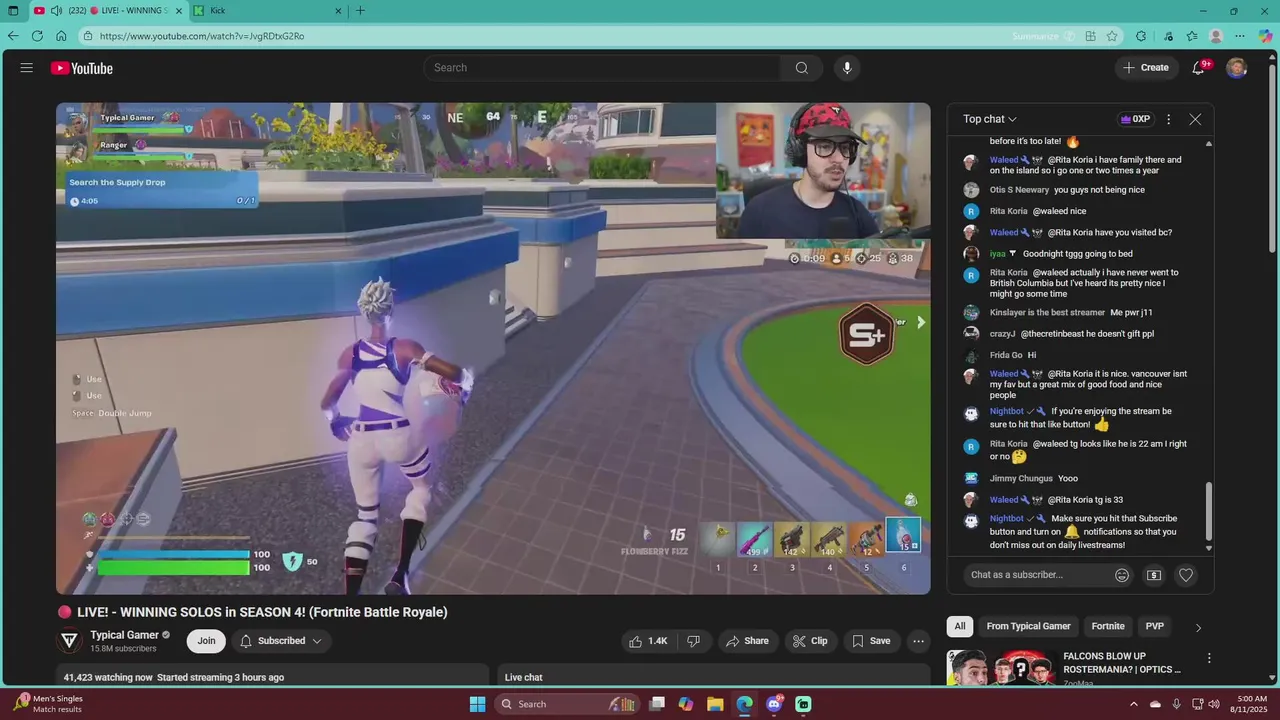
Task: Open Men's Singles match results widget
Action: click(x=50, y=704)
